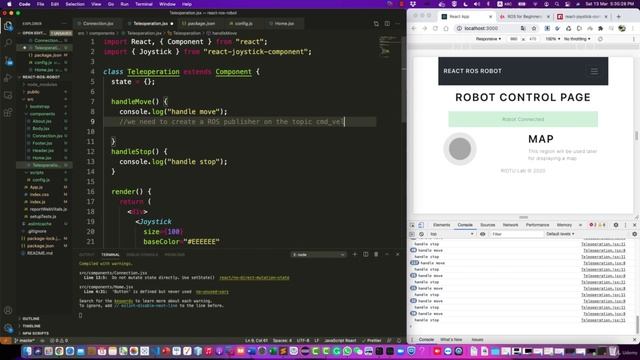This screenshot has height=360, width=640.
Task: Open the browser profile avatar
Action: coord(622,28)
